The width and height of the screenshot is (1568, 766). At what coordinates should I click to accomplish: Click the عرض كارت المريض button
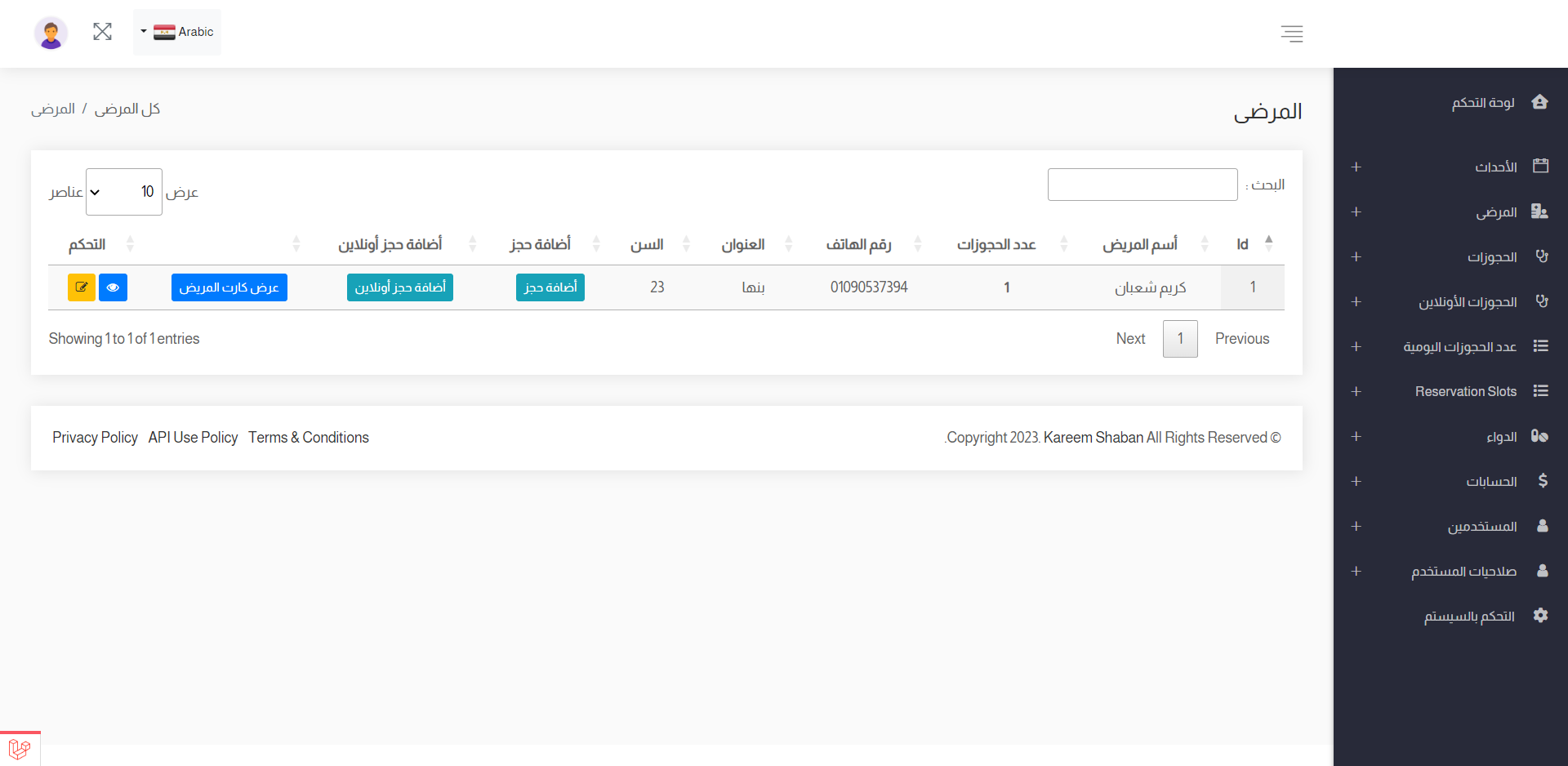pyautogui.click(x=229, y=287)
